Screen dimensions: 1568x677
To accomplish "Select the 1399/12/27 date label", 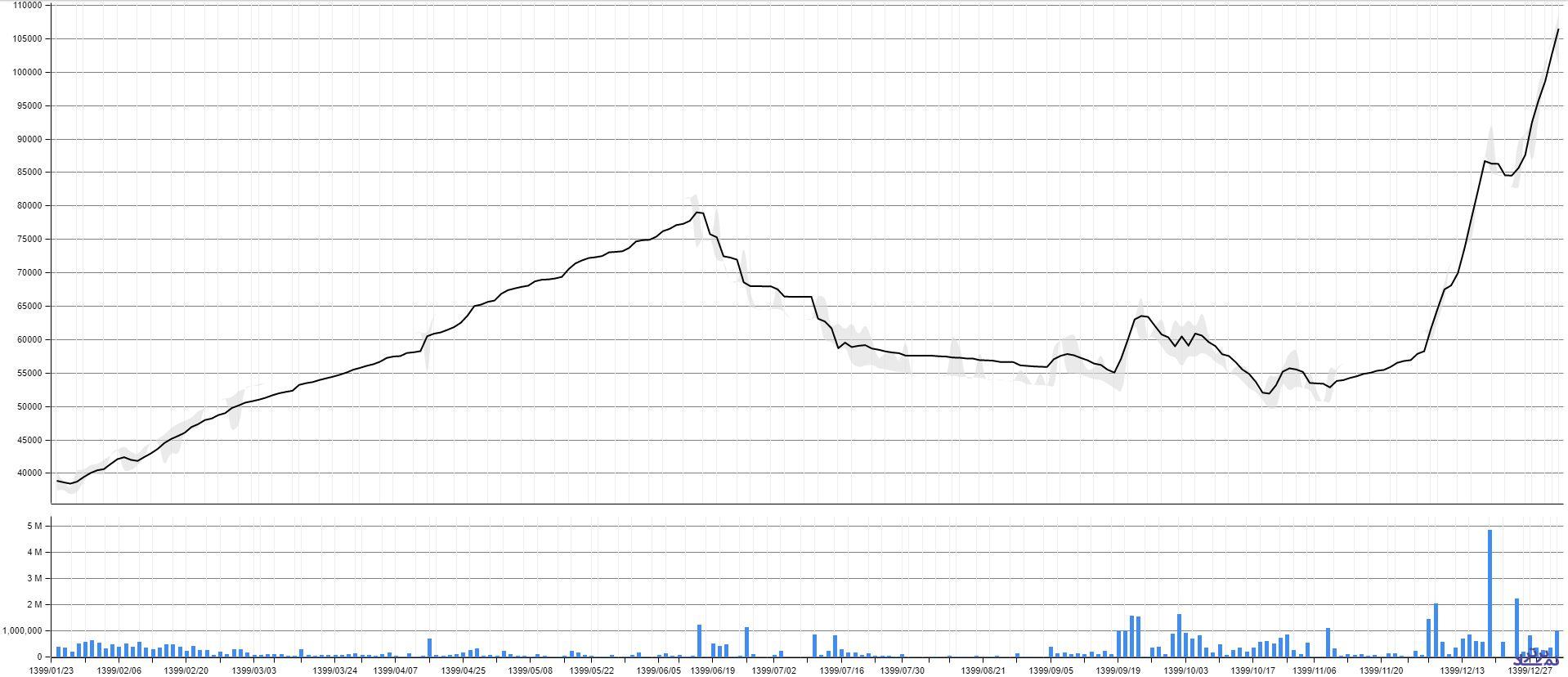I will [x=1530, y=670].
